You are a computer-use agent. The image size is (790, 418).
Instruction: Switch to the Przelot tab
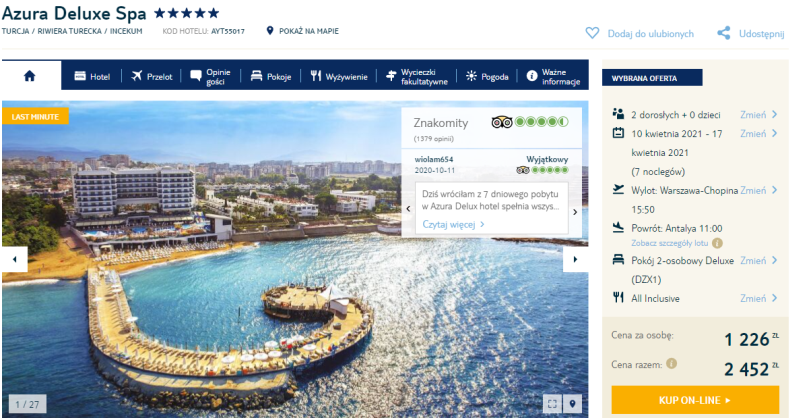pos(152,77)
